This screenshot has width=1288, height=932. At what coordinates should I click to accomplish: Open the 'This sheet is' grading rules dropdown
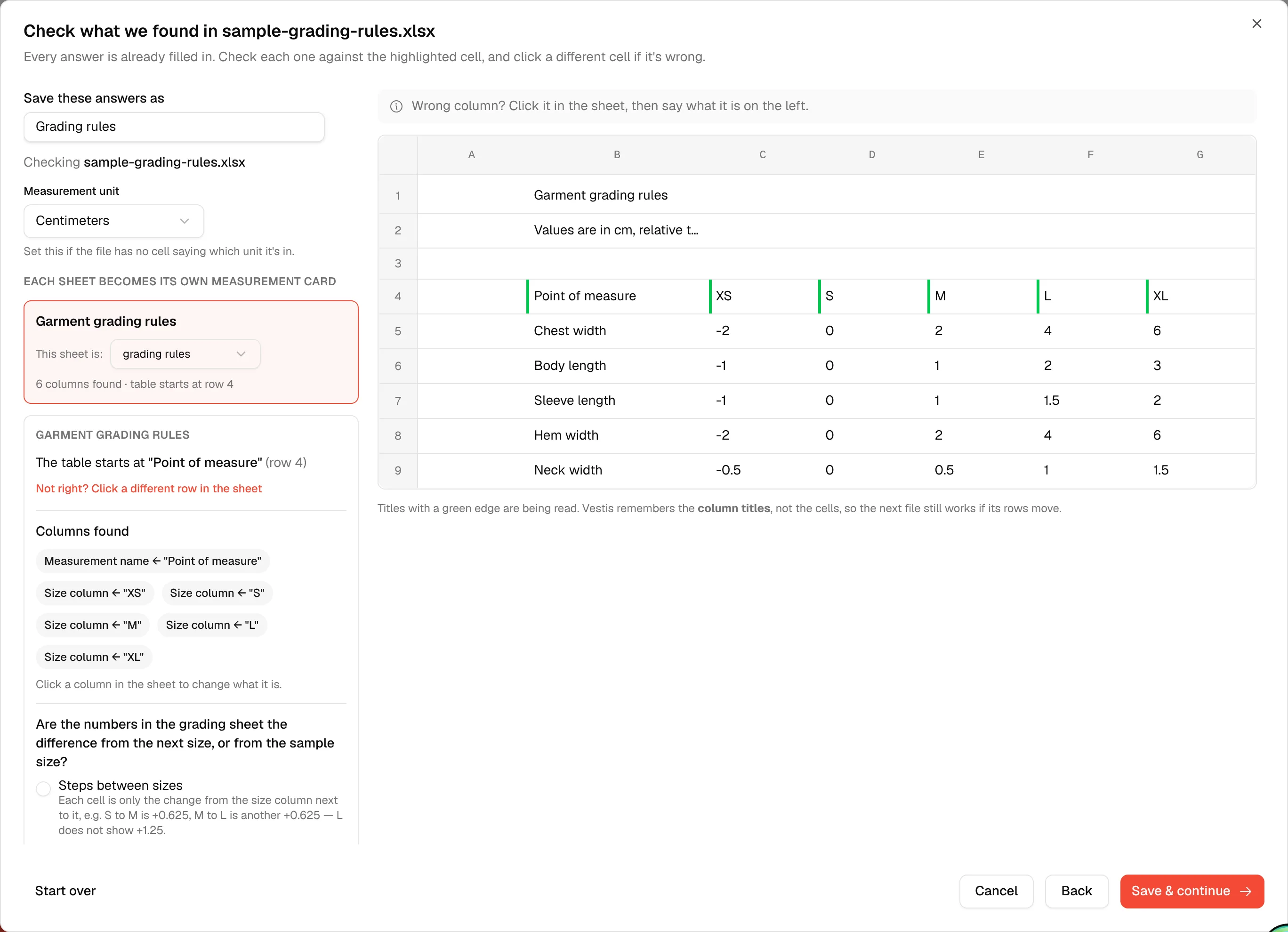click(185, 354)
